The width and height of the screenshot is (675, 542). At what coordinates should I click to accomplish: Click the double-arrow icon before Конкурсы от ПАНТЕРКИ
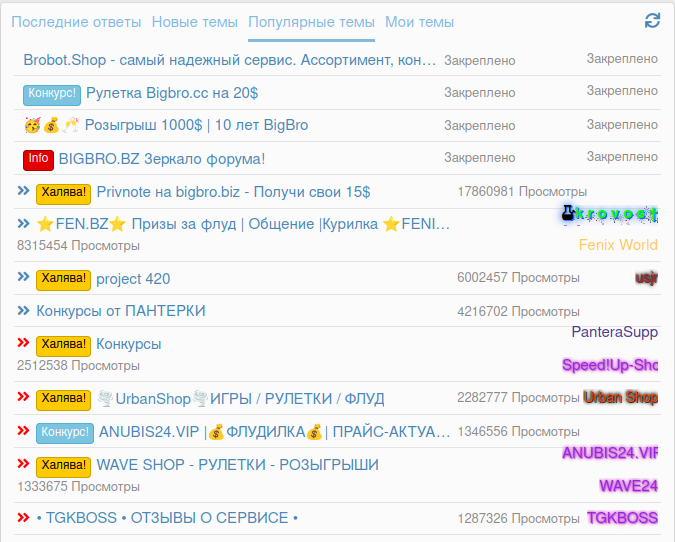[23, 310]
